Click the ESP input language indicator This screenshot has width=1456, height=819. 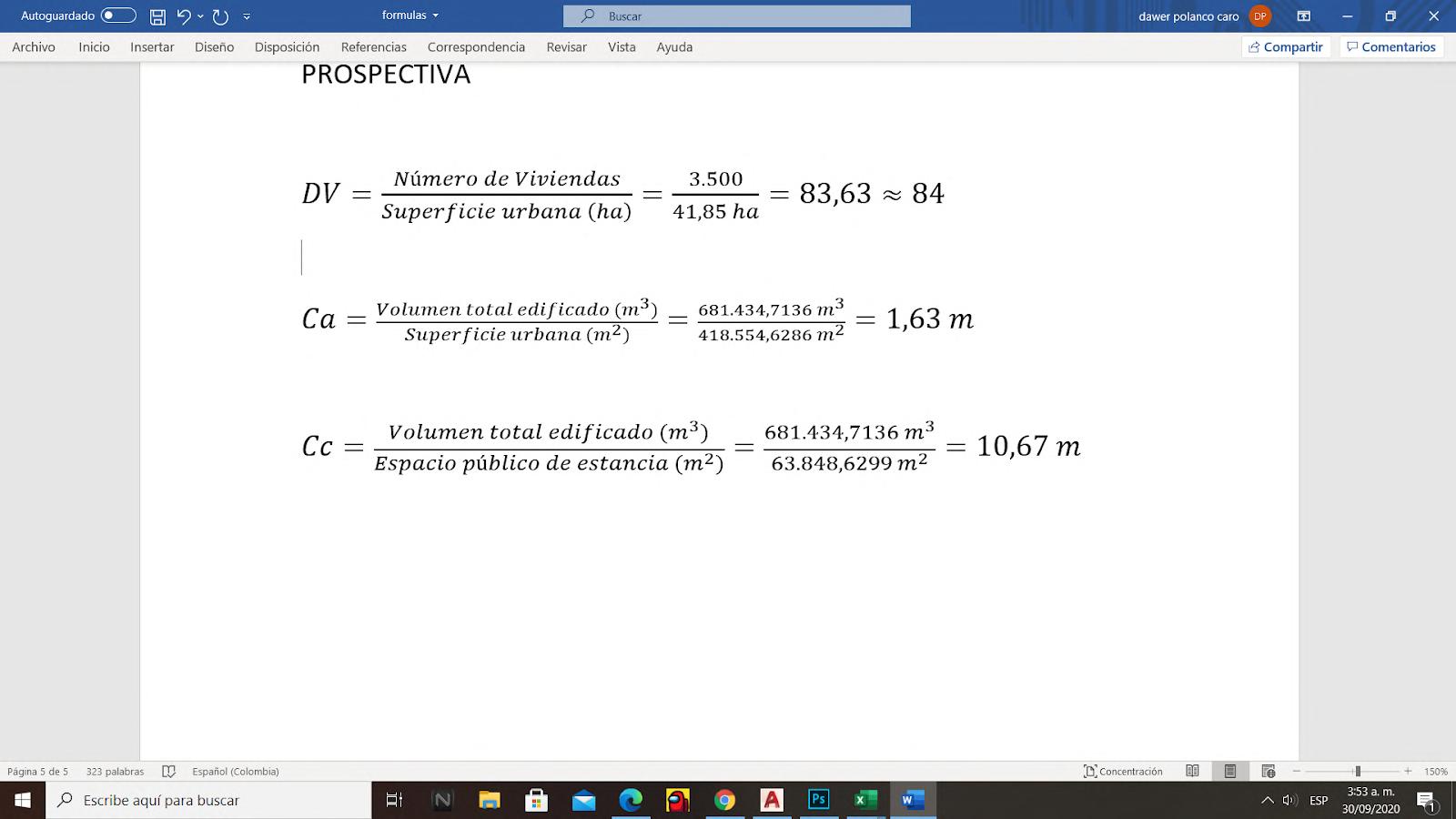[x=1319, y=801]
